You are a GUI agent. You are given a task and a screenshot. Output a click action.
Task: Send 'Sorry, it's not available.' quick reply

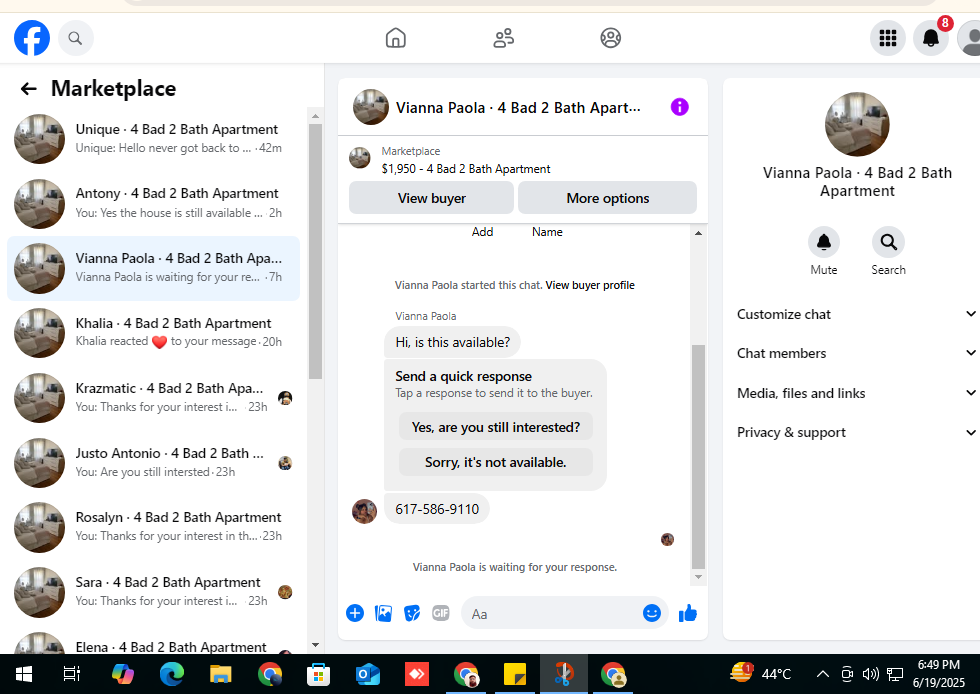click(x=496, y=462)
